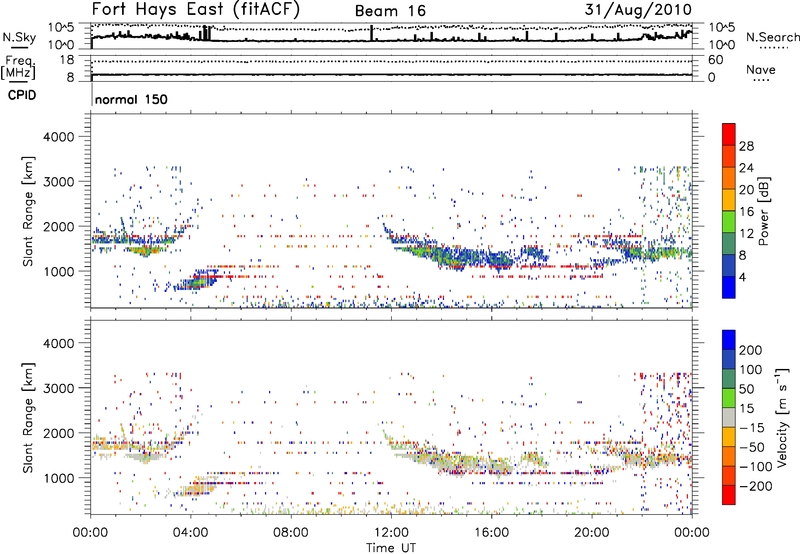Screen dimensions: 800x554
Task: Click the date '31/Aug/2010'
Action: (638, 9)
